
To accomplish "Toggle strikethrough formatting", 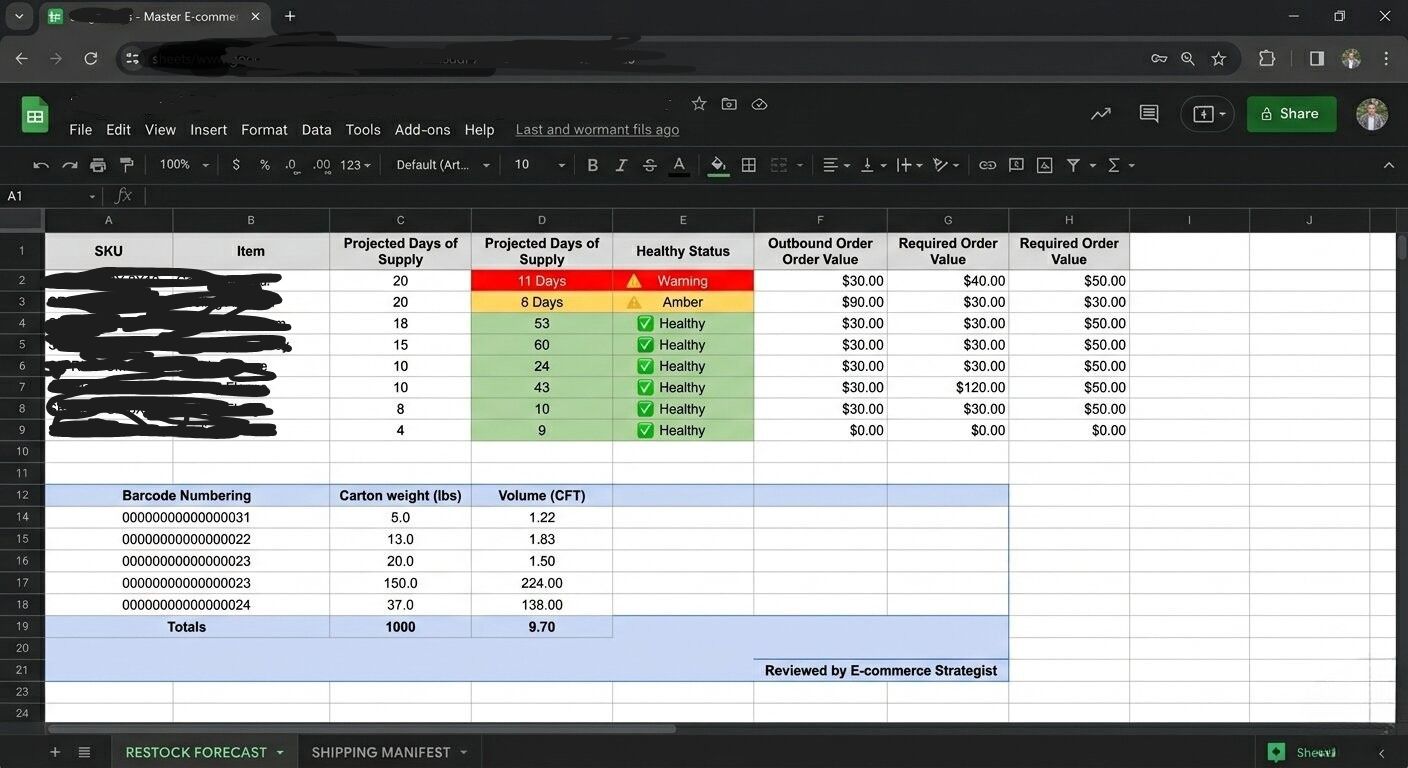I will pyautogui.click(x=650, y=165).
